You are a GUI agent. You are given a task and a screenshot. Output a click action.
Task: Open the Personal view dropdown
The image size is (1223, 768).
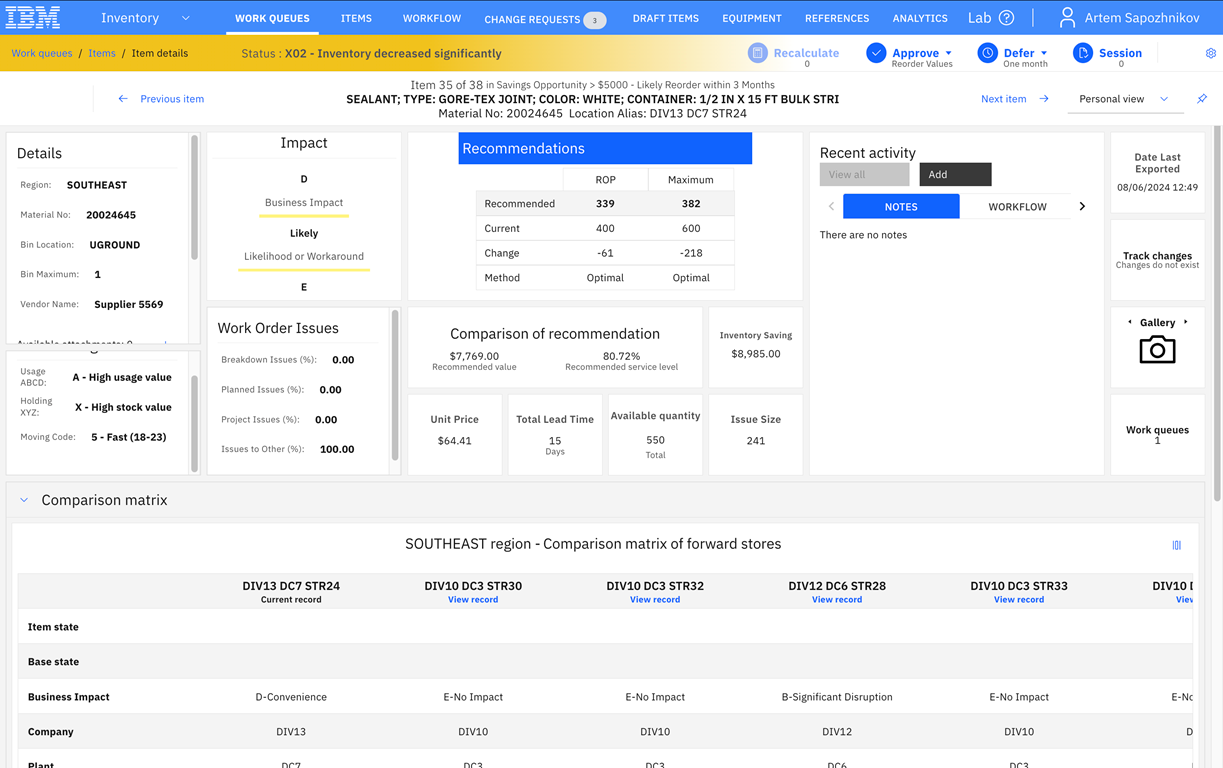pyautogui.click(x=1124, y=99)
